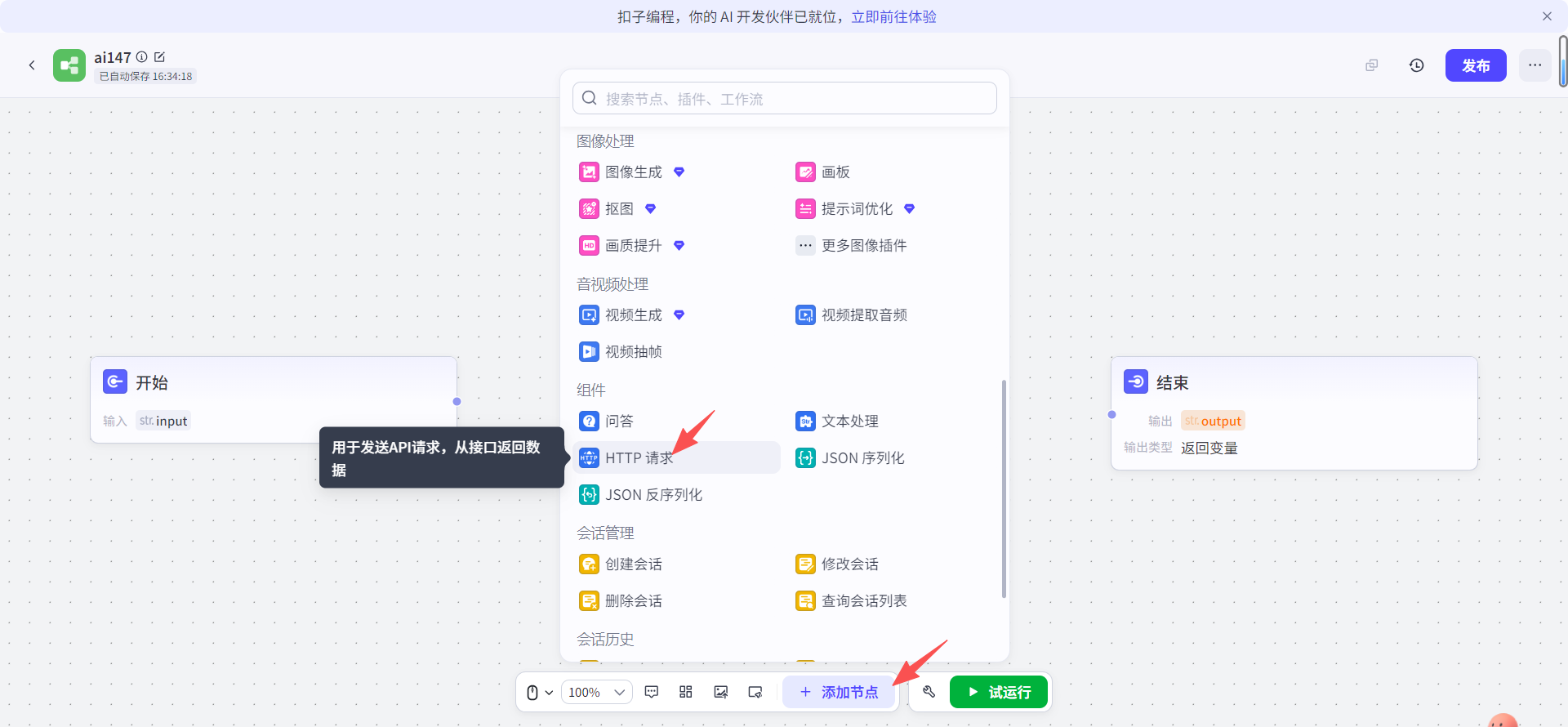This screenshot has width=1568, height=727.
Task: Click the minimap toolbar icon
Action: point(755,693)
